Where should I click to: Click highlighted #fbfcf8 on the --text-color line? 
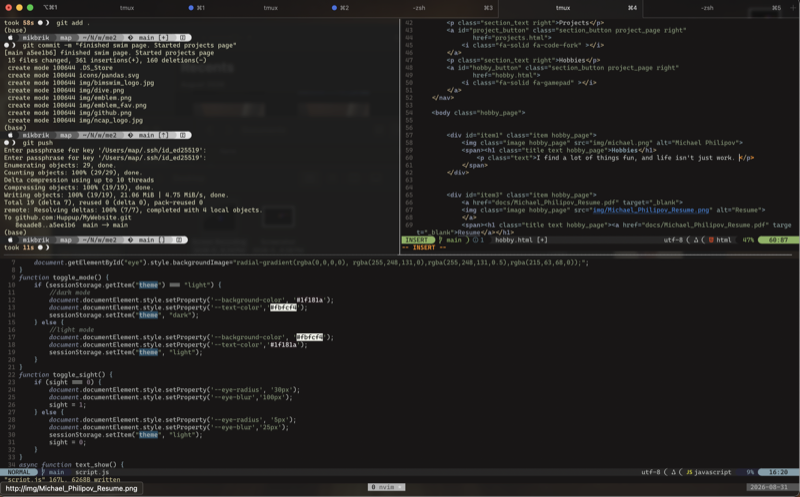pyautogui.click(x=283, y=307)
